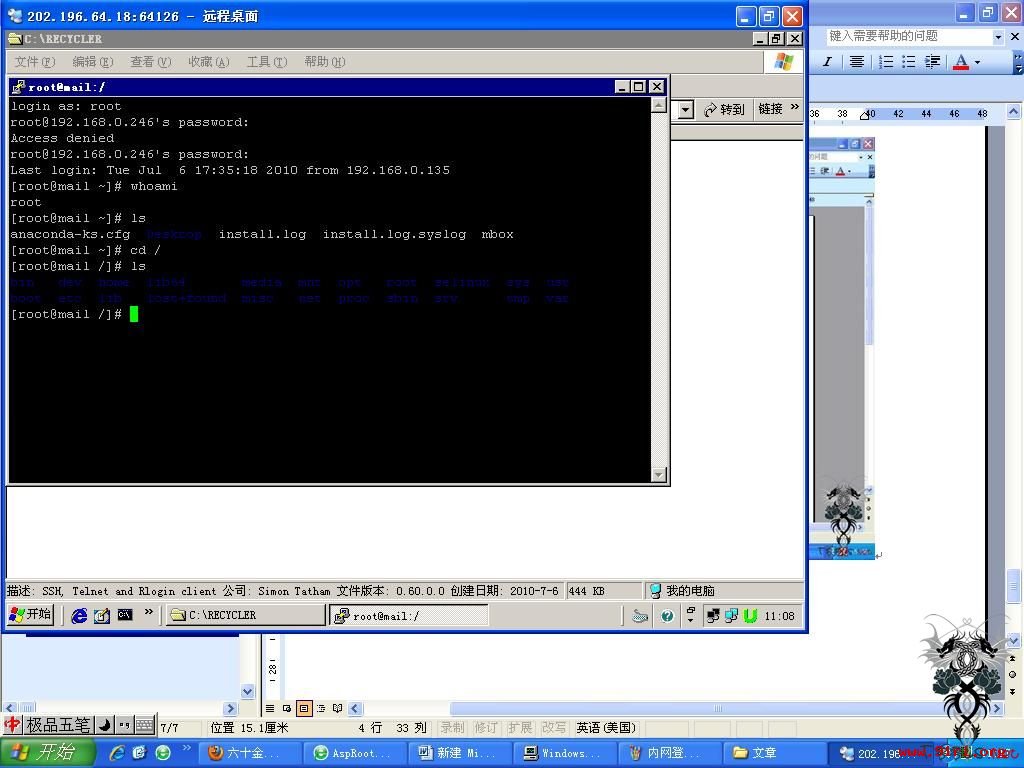The image size is (1024, 768).
Task: Apply bulleted list formatting
Action: 908,61
